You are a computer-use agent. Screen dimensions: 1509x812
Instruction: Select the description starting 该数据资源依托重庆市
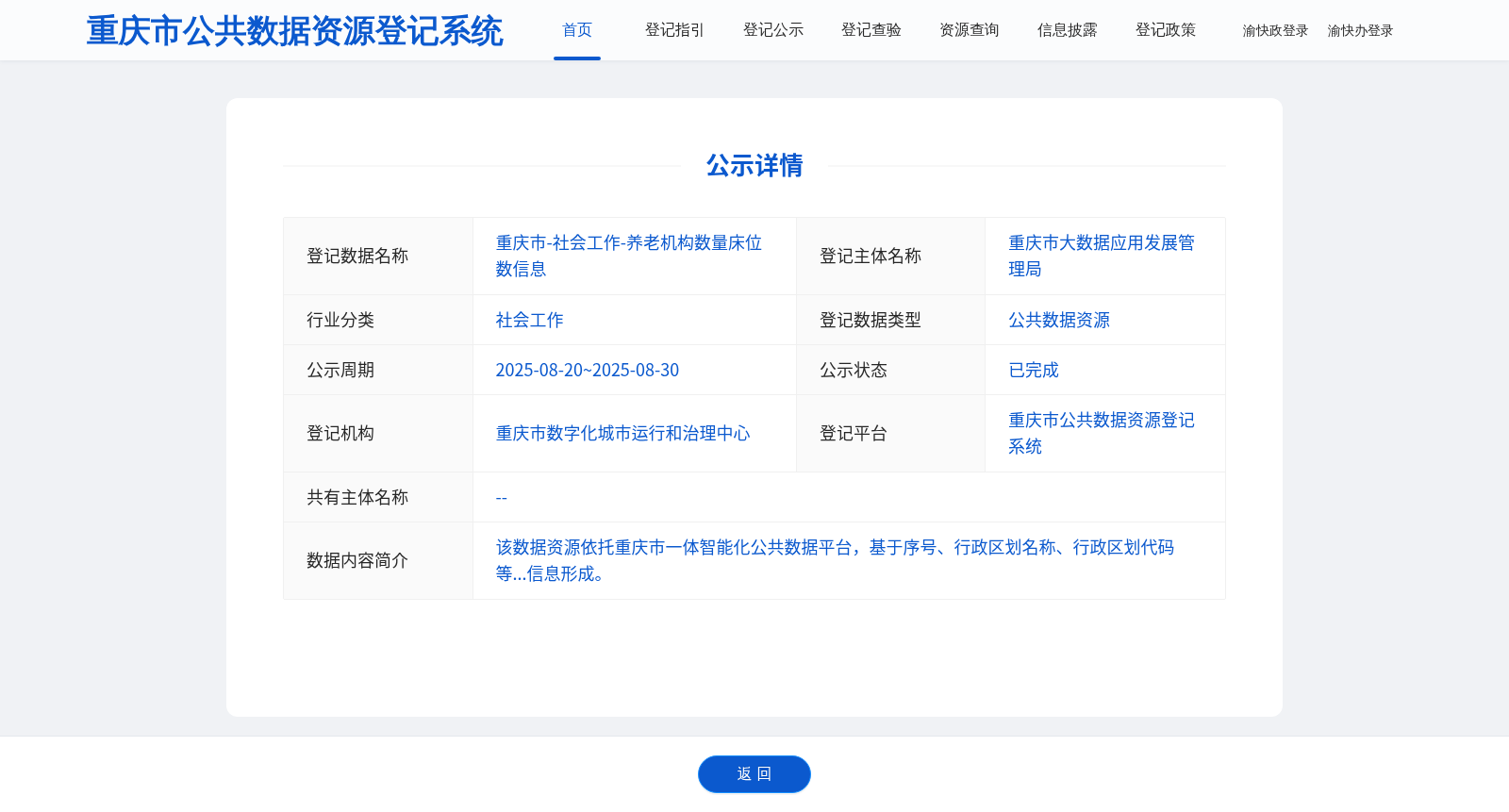(x=835, y=560)
